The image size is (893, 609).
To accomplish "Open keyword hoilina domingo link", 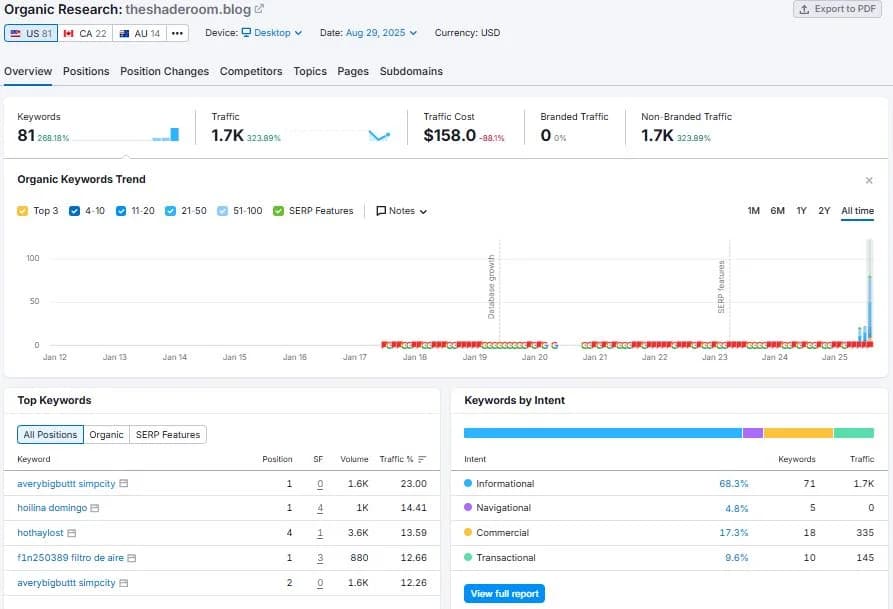I will pyautogui.click(x=52, y=508).
